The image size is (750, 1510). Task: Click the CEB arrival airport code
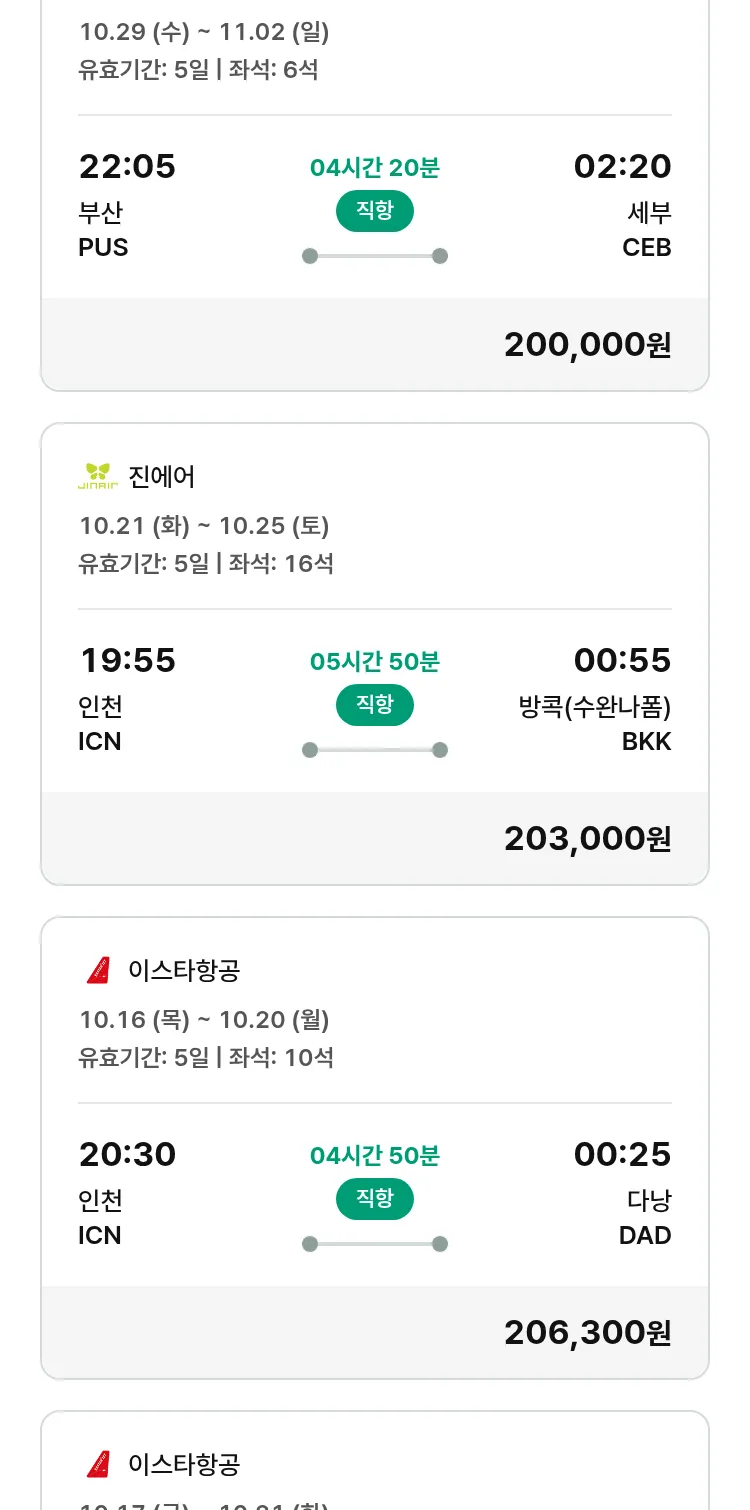(646, 247)
